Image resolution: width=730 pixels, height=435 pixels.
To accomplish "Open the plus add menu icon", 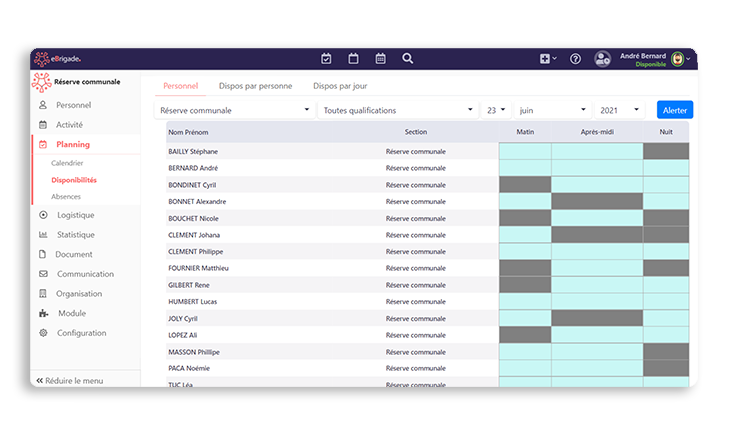I will (x=548, y=59).
